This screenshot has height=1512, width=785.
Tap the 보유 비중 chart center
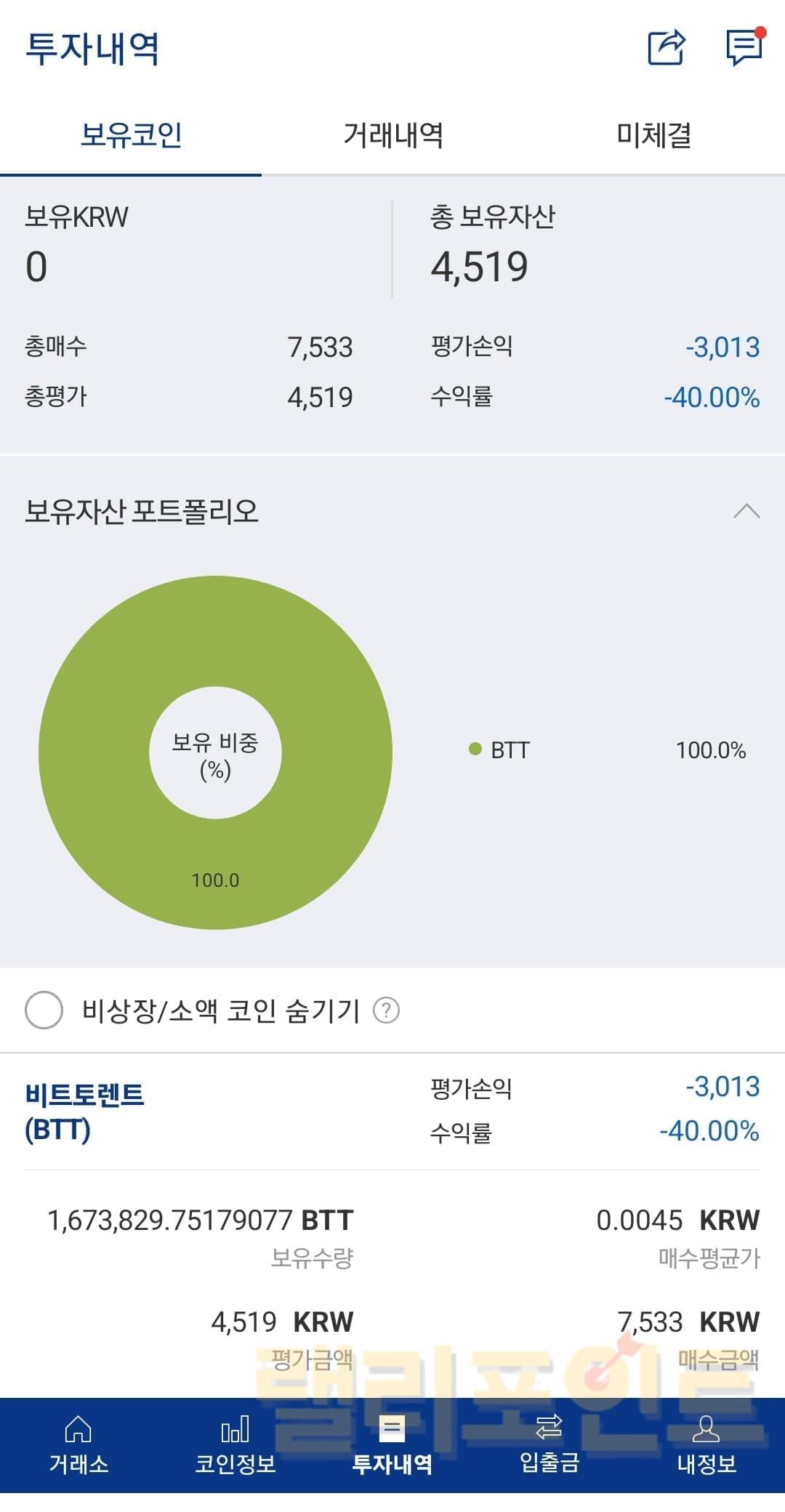click(x=215, y=754)
